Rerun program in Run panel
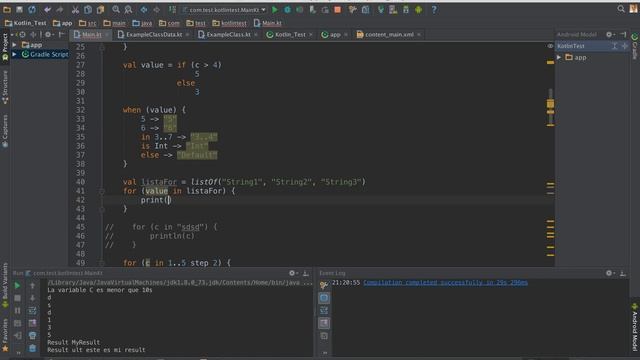This screenshot has width=640, height=360. click(x=17, y=286)
